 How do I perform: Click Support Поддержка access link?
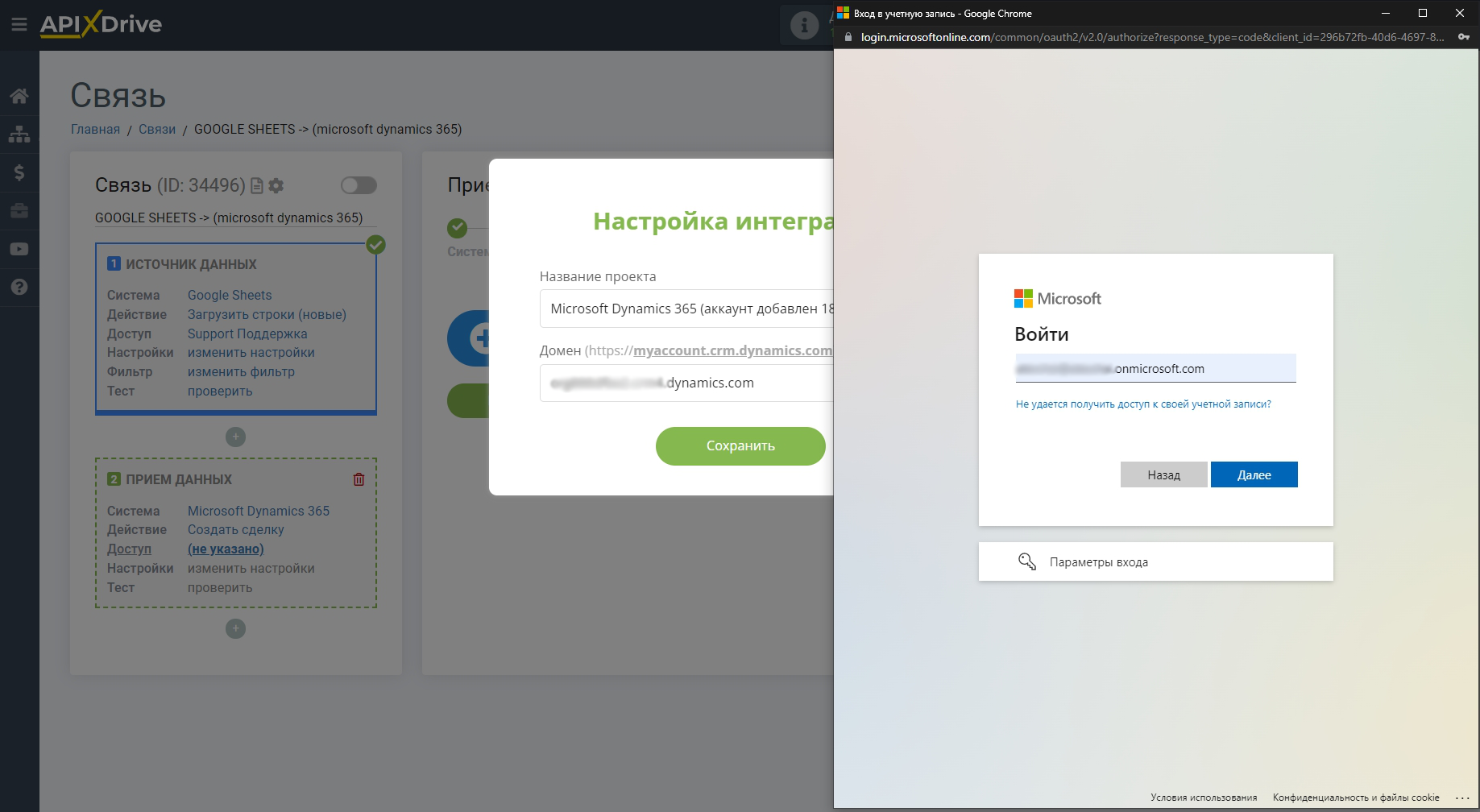(x=247, y=334)
